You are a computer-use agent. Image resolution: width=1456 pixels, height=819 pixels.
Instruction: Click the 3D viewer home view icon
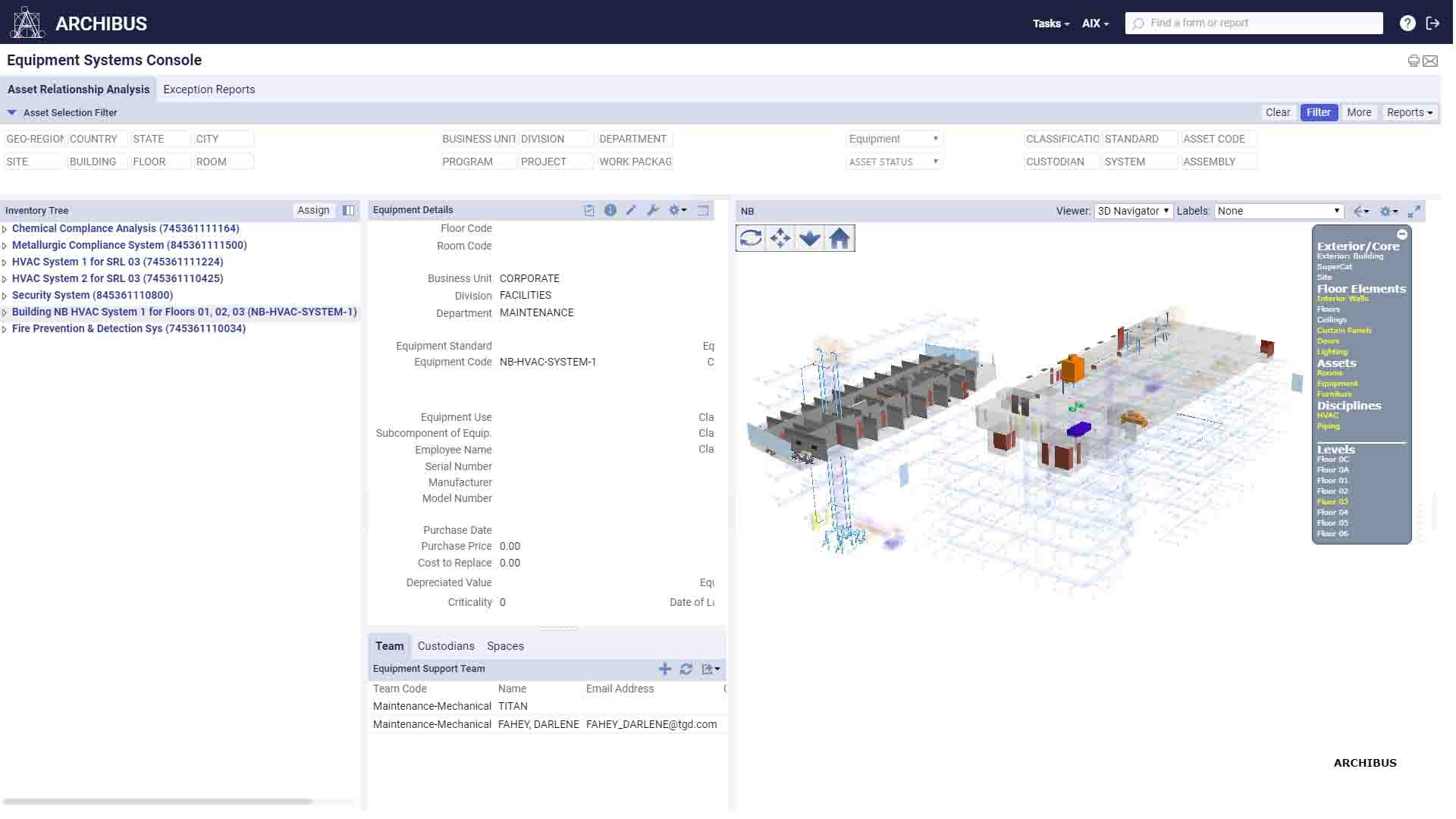839,238
